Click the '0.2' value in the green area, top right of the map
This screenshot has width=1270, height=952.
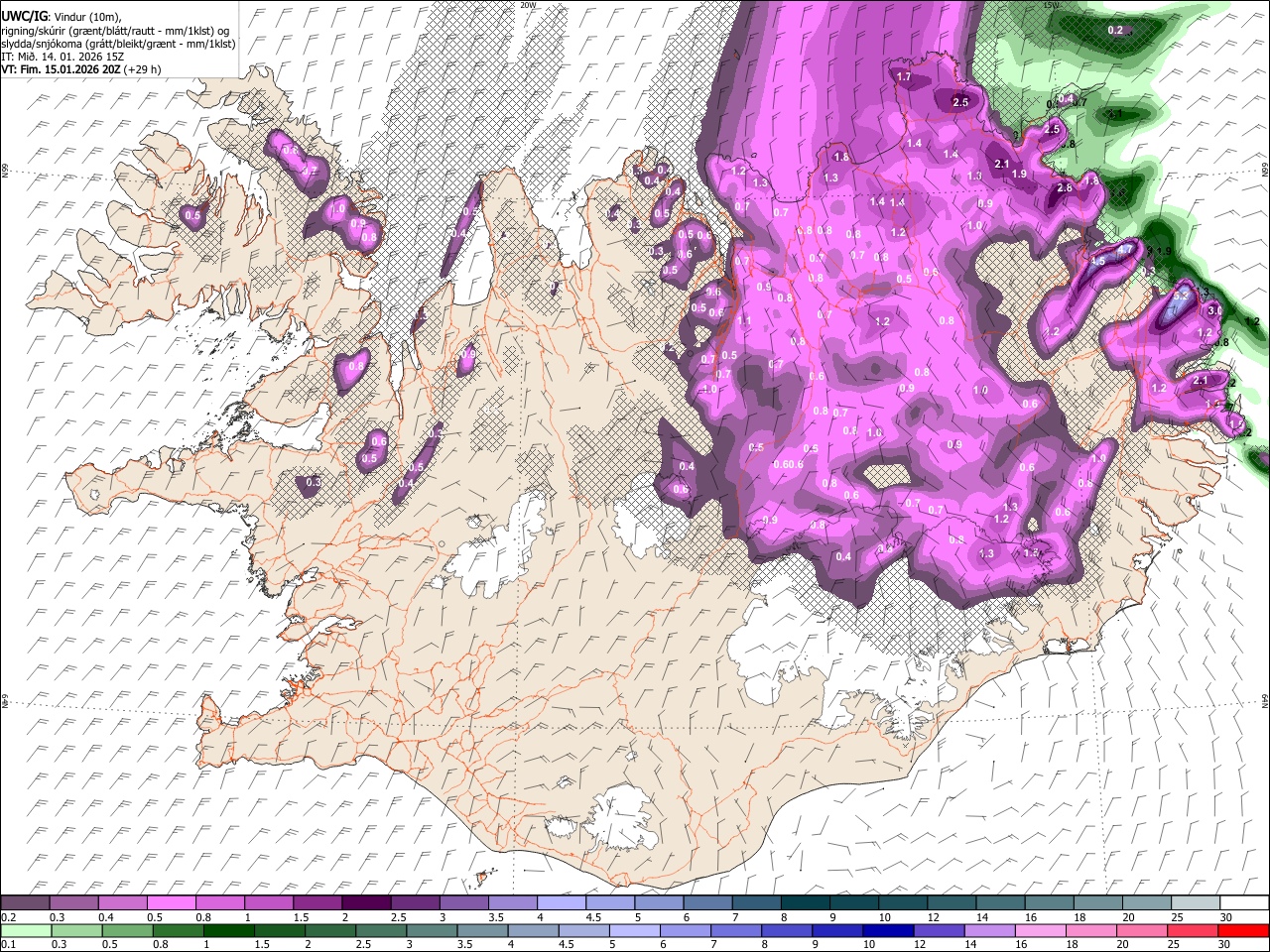tap(1115, 30)
